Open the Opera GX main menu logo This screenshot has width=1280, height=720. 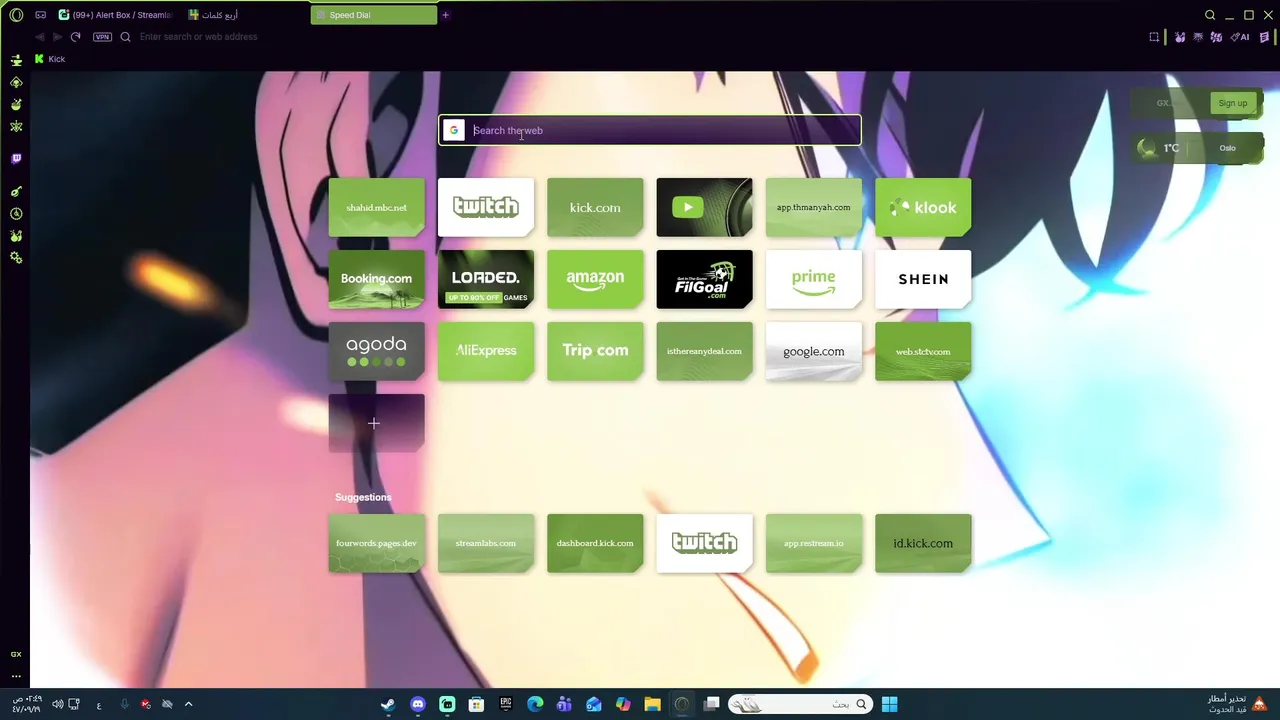click(x=16, y=15)
